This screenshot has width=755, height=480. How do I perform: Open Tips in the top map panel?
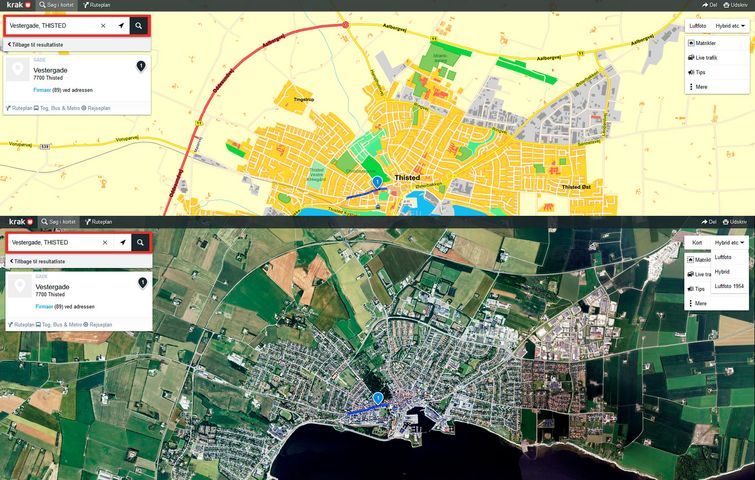(699, 72)
